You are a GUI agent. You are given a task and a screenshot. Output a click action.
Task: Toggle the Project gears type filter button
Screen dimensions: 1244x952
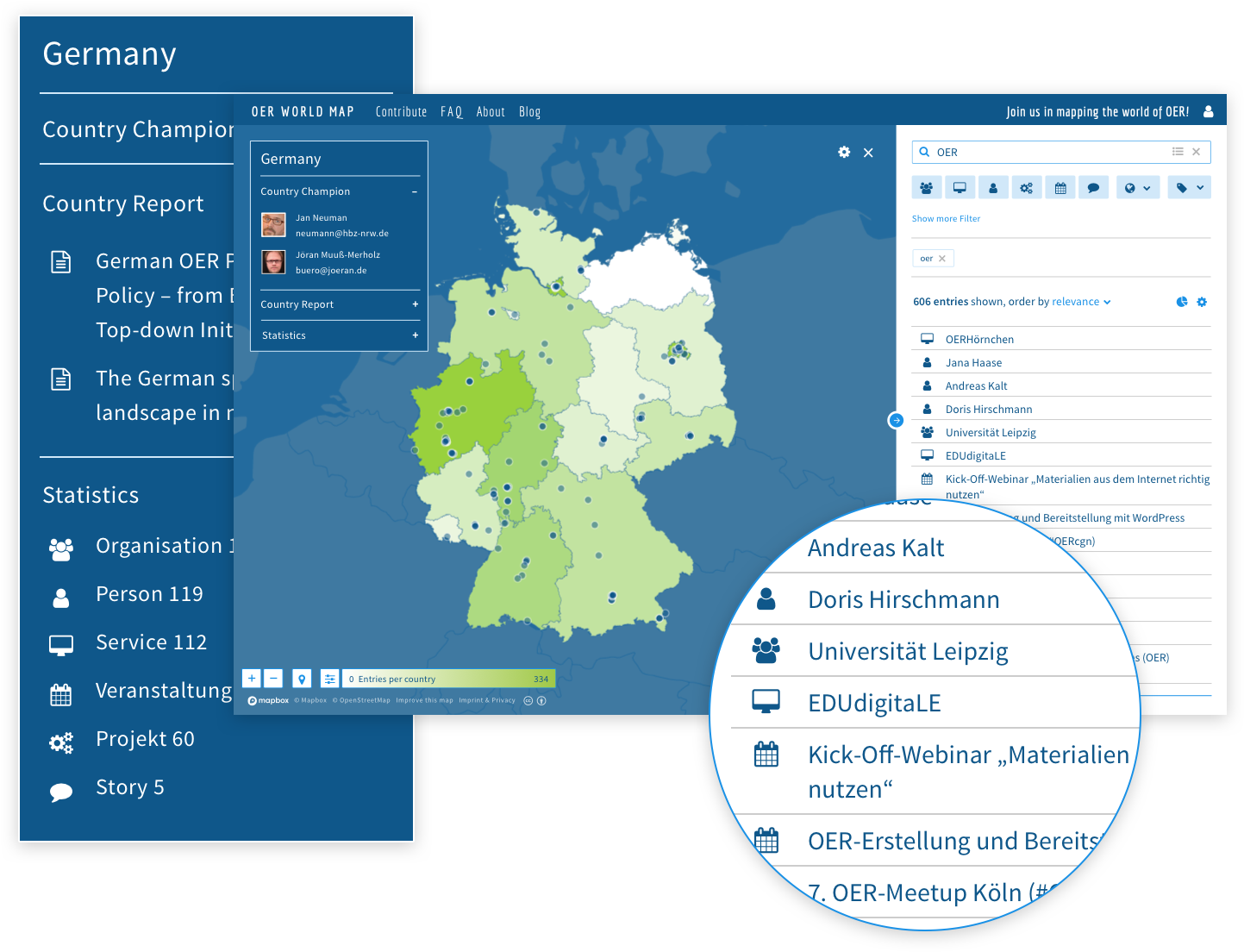pos(1027,187)
